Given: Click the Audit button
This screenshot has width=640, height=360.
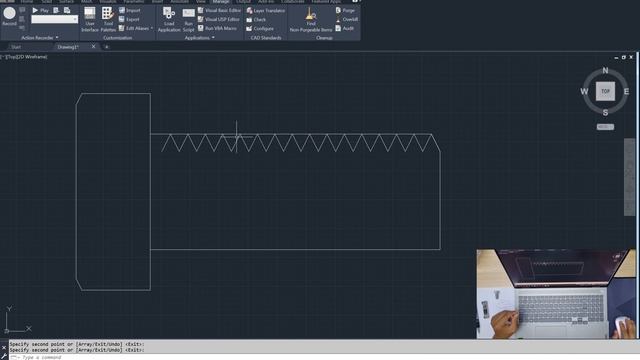Looking at the screenshot, I should click(344, 28).
